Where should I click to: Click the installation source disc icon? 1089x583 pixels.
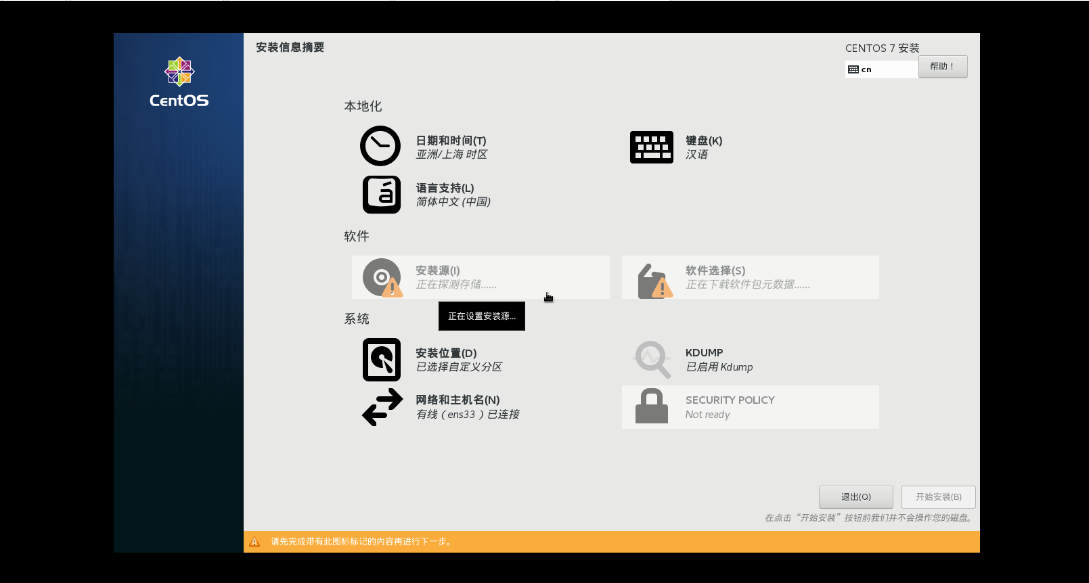[x=382, y=277]
